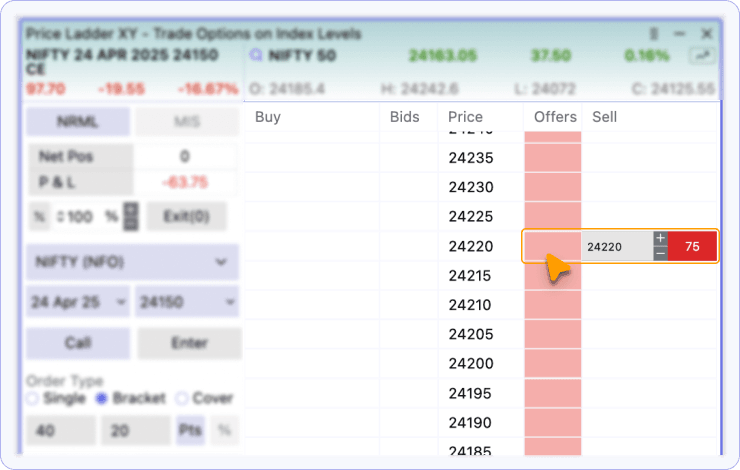Click the red 75 sell quantity cell
740x470 pixels.
coord(692,247)
